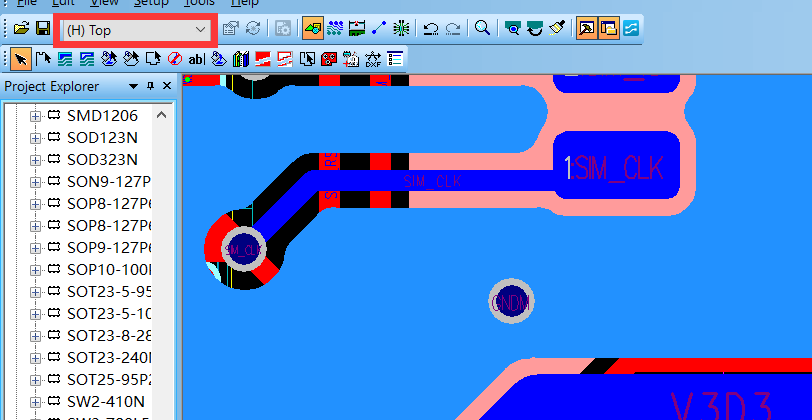The image size is (812, 420).
Task: Select the Copper Pour tool
Action: point(109,59)
